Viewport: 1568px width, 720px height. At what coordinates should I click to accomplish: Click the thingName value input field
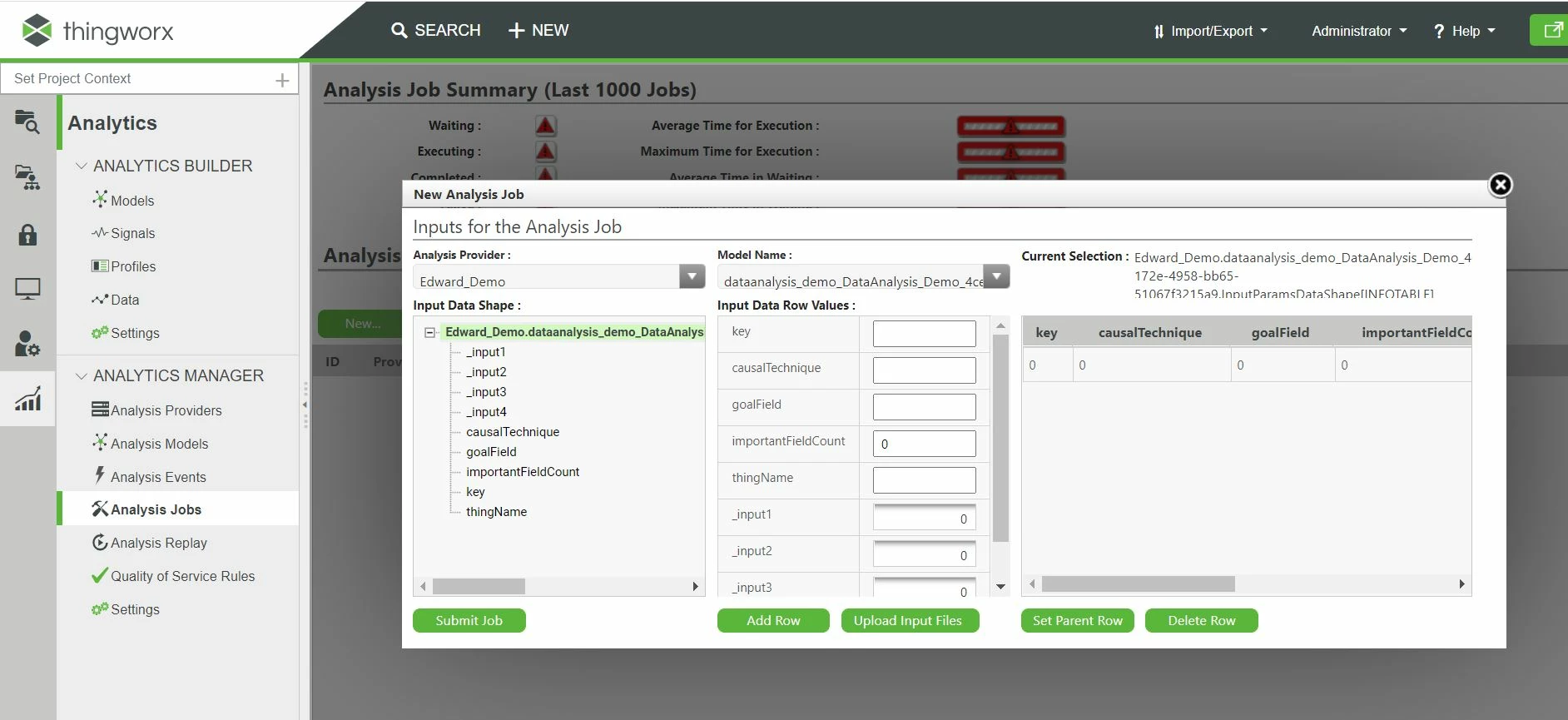[x=925, y=480]
